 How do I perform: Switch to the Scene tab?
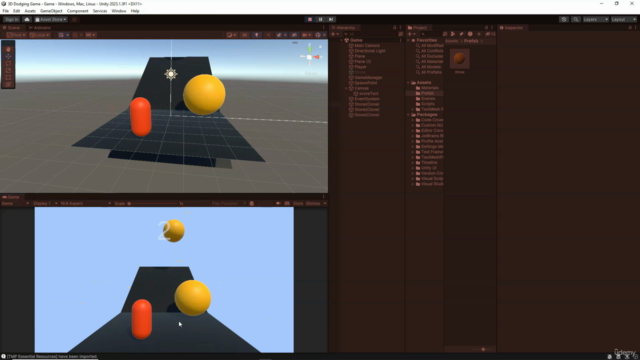[x=12, y=28]
